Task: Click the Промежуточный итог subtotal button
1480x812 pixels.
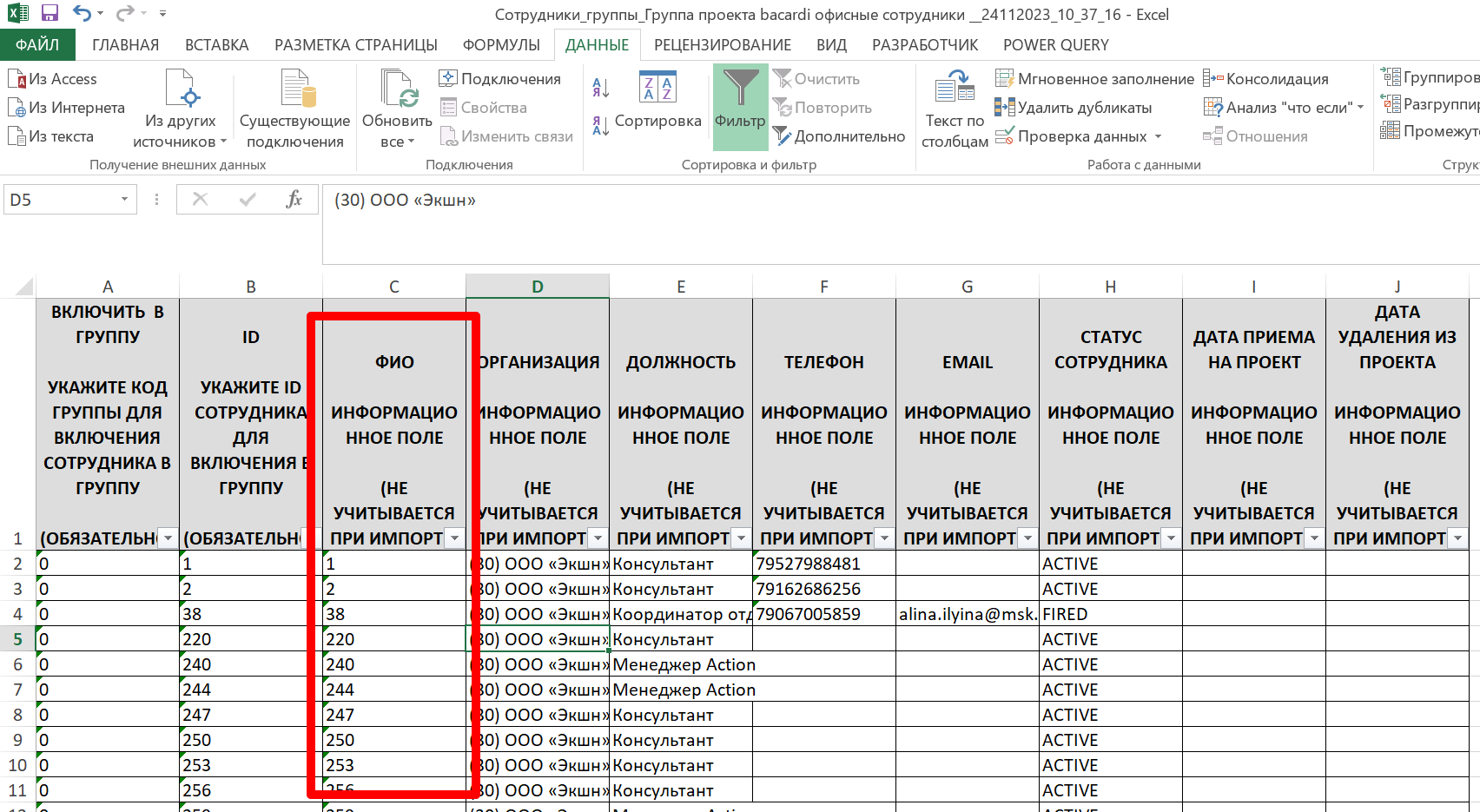Action: [x=1430, y=131]
